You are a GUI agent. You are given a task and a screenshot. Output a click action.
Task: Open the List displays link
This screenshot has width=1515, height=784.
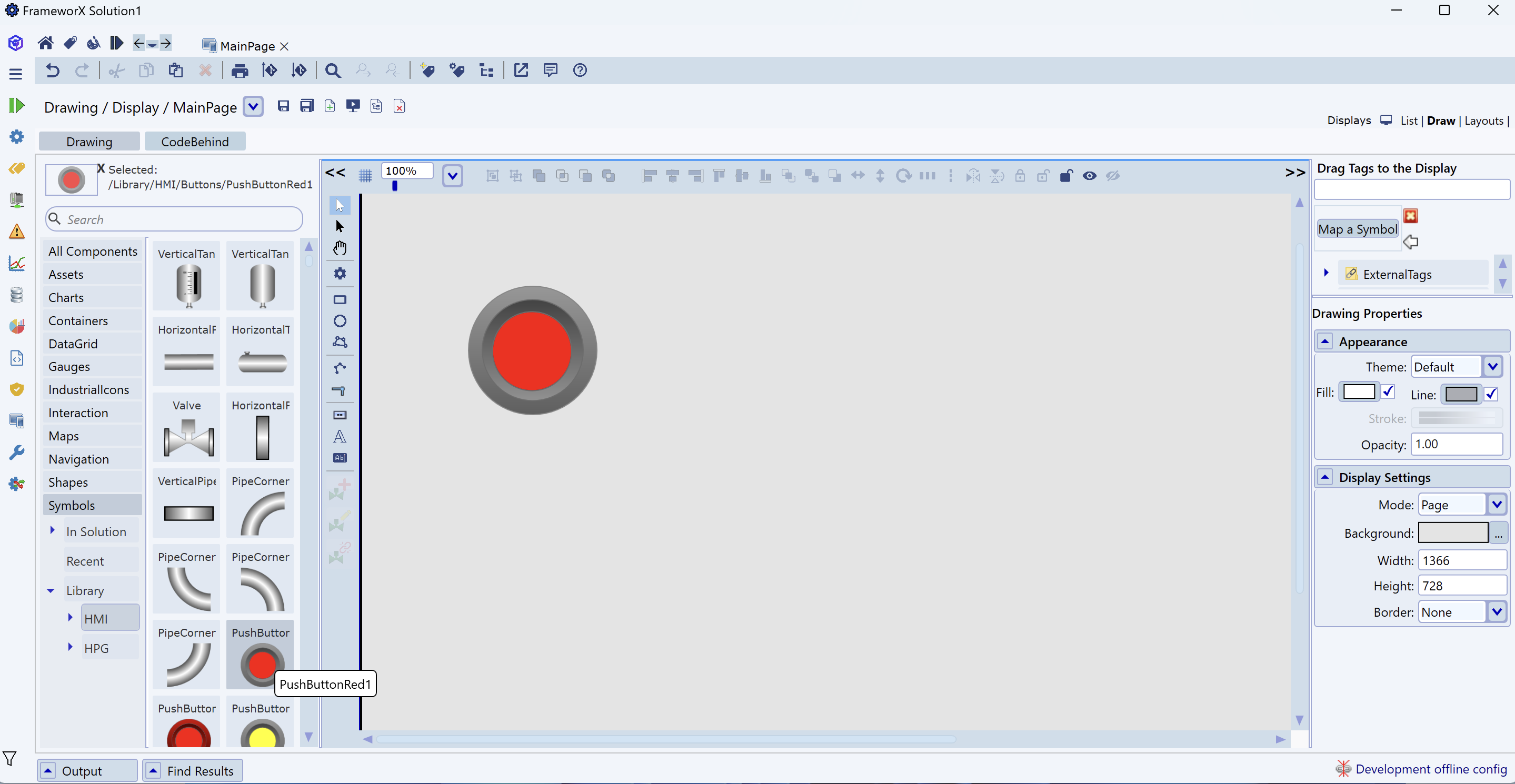1409,121
